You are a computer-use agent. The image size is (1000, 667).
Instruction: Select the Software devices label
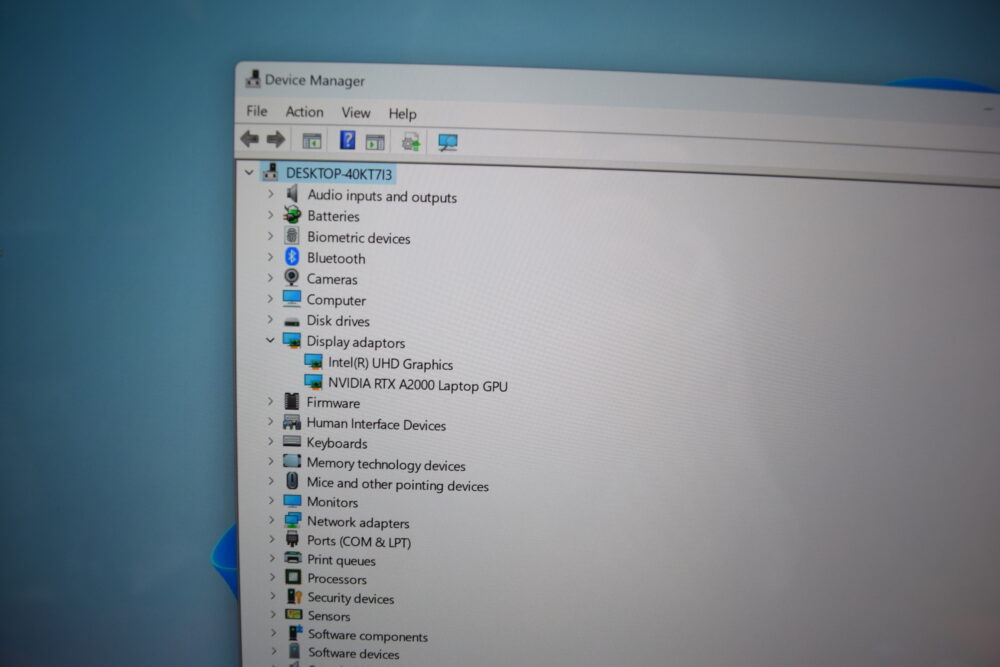(354, 653)
